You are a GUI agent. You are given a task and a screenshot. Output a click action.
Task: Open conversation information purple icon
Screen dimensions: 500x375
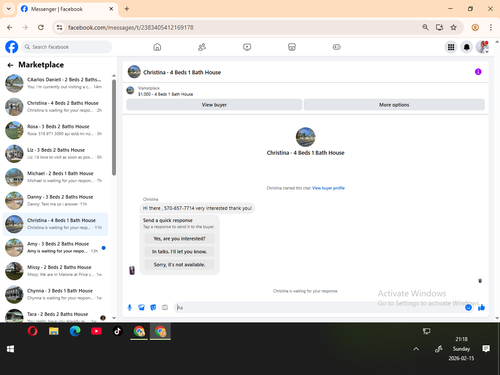pyautogui.click(x=478, y=72)
